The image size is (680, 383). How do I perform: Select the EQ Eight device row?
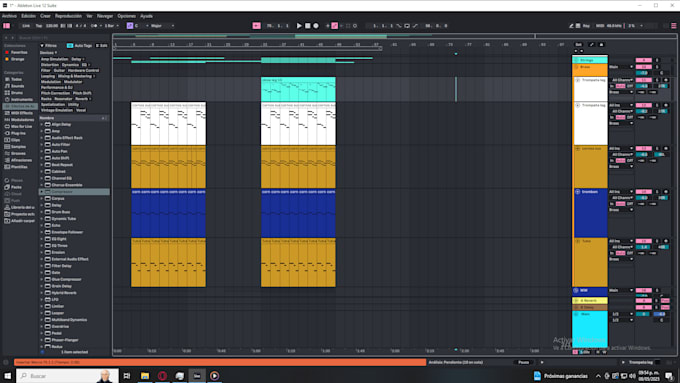tap(74, 239)
